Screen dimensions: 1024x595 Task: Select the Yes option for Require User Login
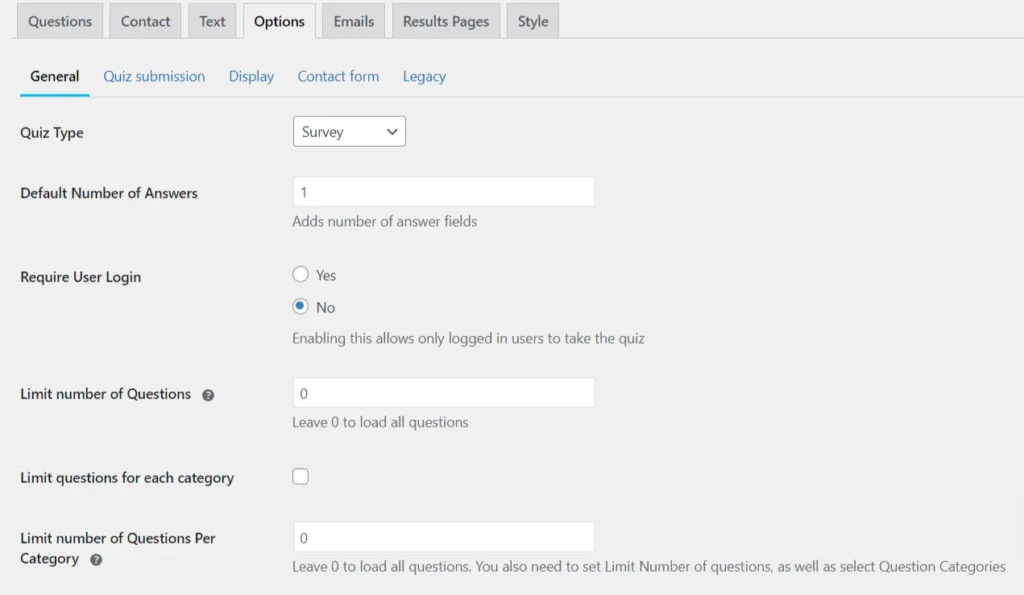point(300,274)
